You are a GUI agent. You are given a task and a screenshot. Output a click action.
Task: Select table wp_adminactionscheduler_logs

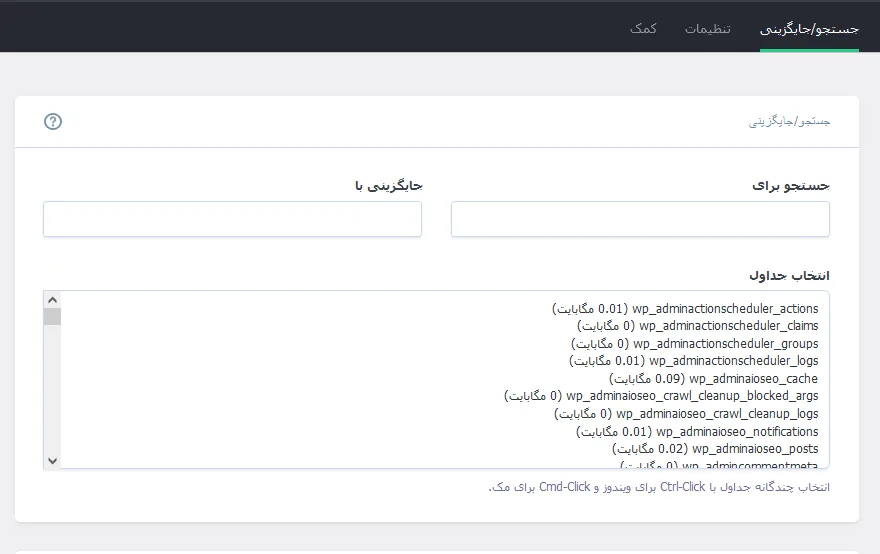click(693, 361)
